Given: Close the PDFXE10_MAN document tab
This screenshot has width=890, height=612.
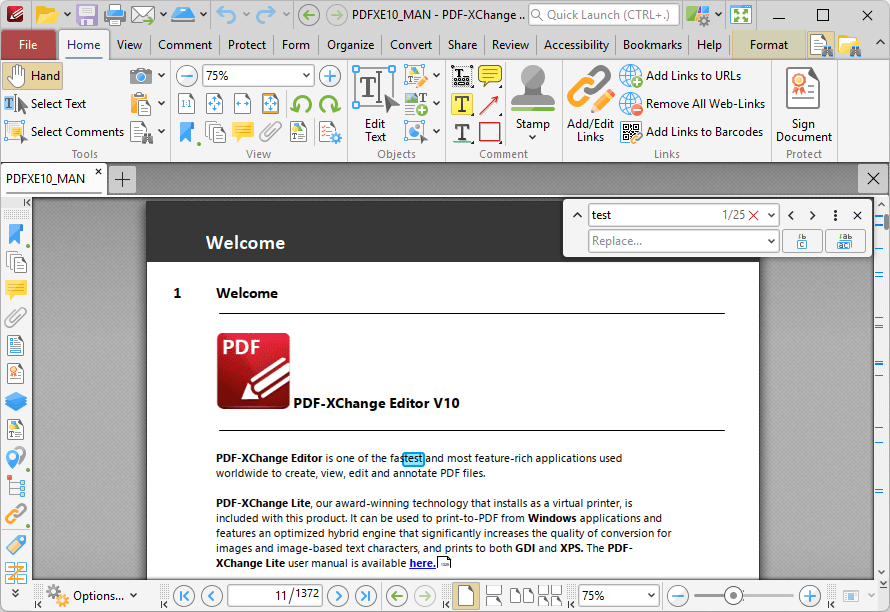Looking at the screenshot, I should pos(98,171).
